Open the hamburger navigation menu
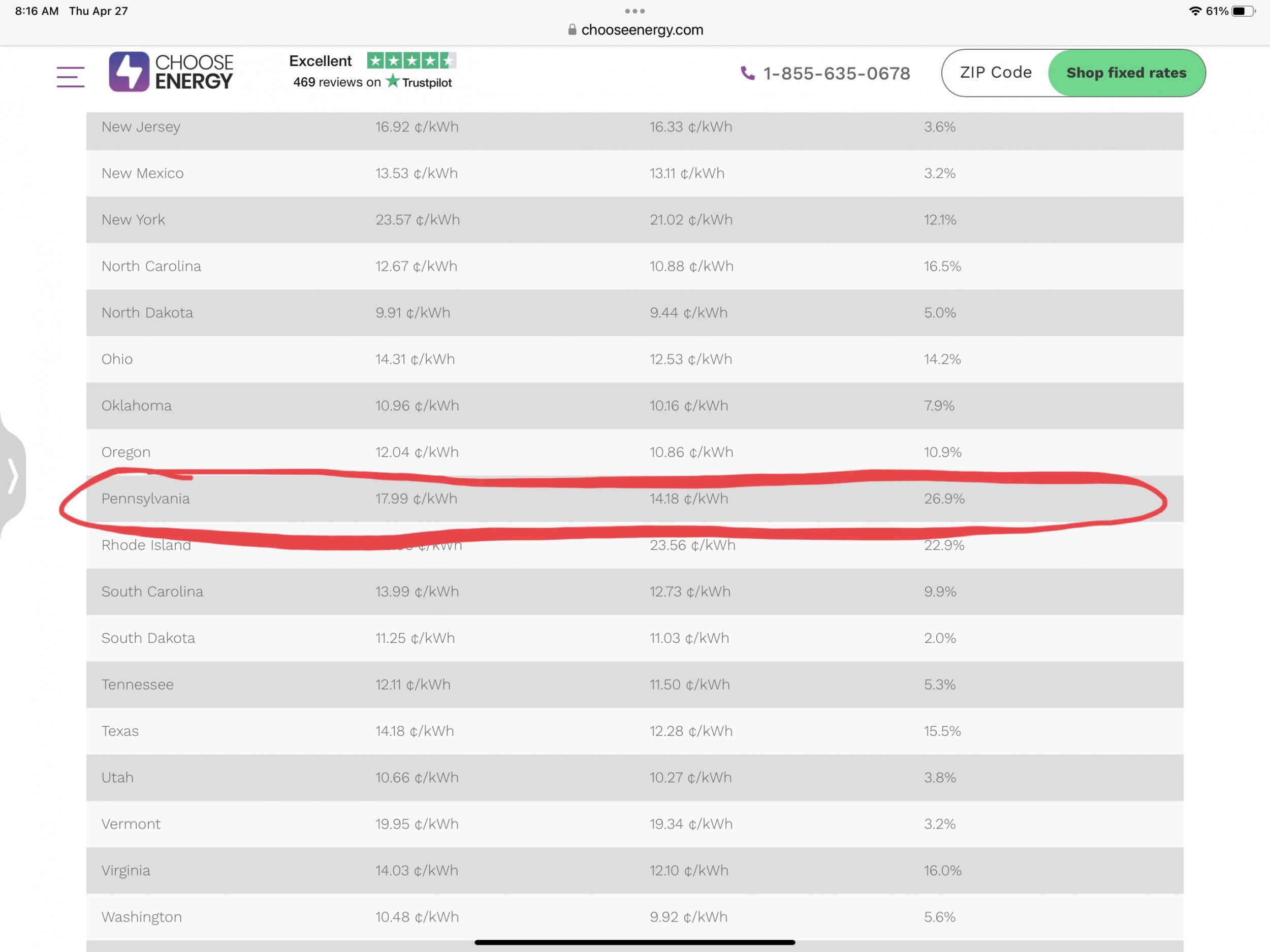1270x952 pixels. pyautogui.click(x=70, y=76)
